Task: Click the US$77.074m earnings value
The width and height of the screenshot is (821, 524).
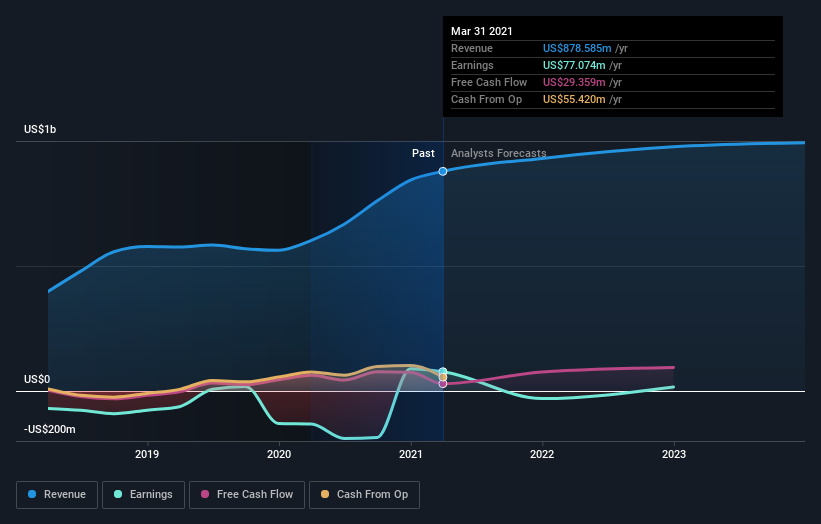Action: click(574, 65)
